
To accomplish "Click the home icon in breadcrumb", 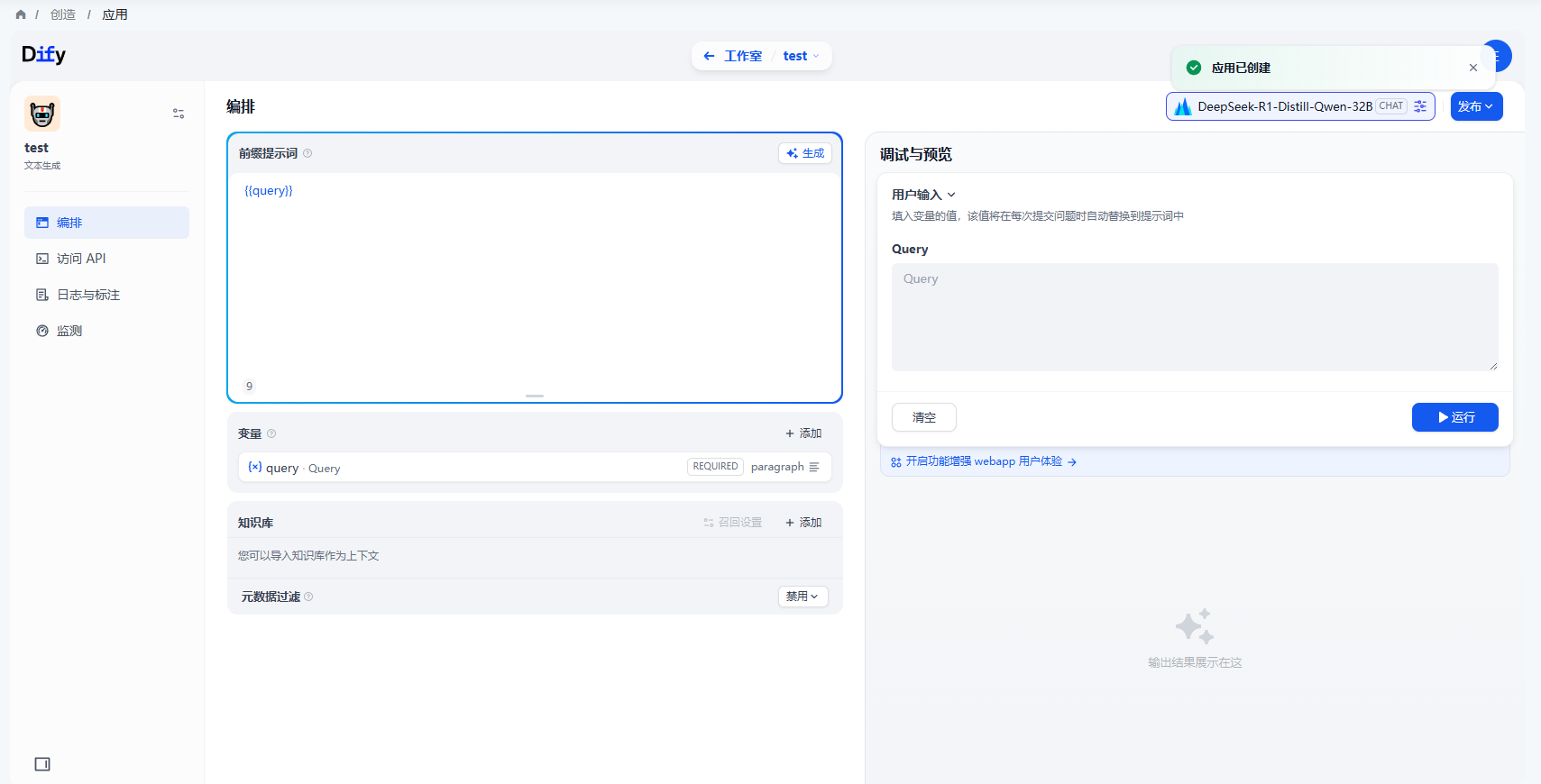I will point(21,14).
